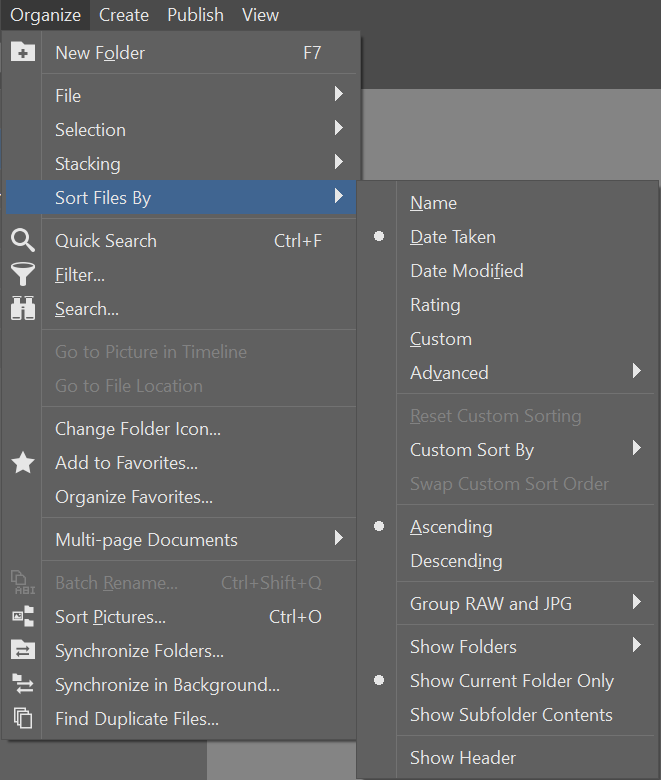Open Change Folder Icon dialog
661x780 pixels.
click(x=138, y=429)
